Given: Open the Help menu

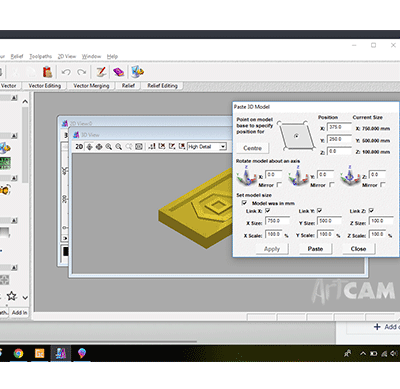Looking at the screenshot, I should [x=112, y=56].
